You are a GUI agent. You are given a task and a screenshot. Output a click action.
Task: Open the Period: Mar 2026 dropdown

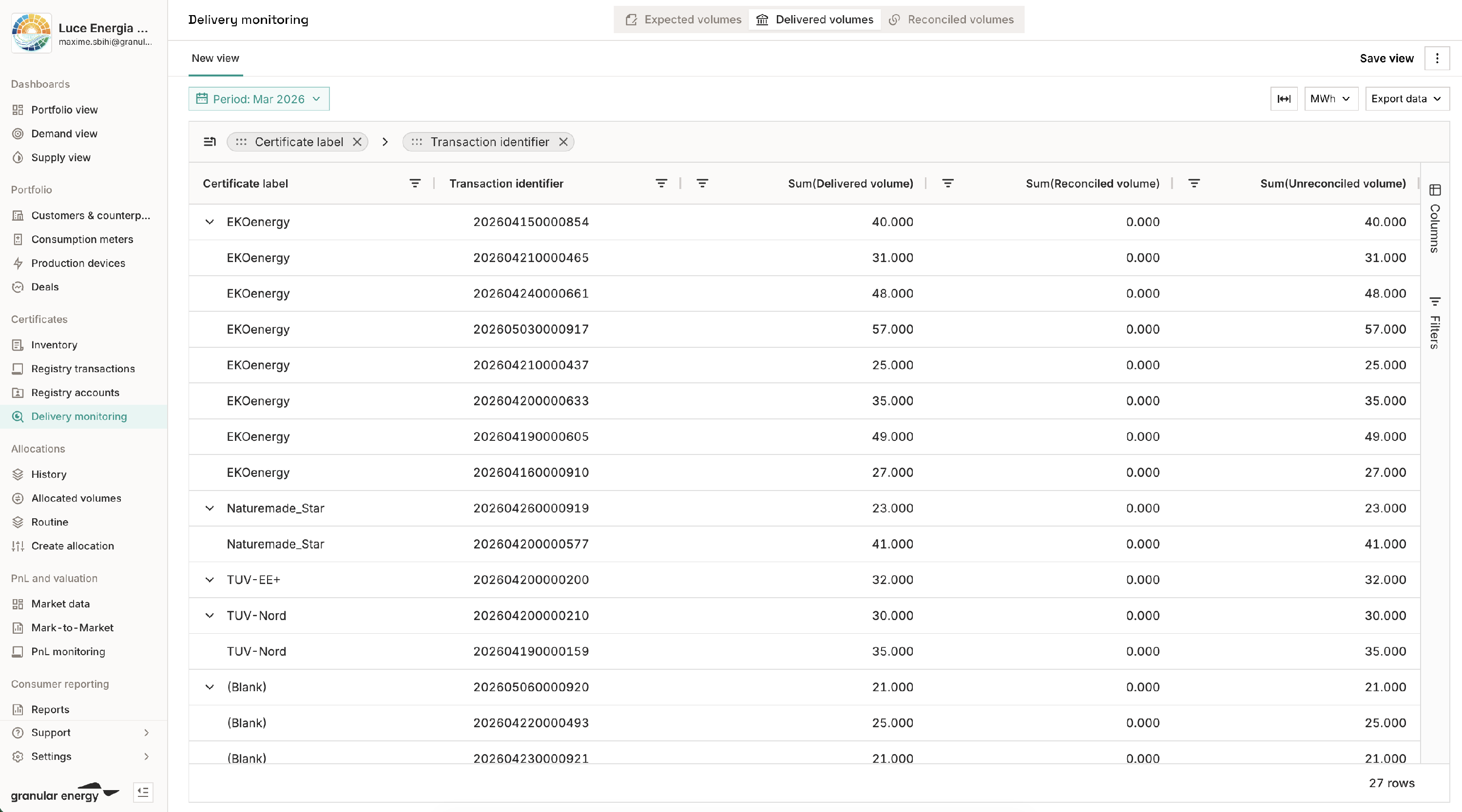pos(259,99)
